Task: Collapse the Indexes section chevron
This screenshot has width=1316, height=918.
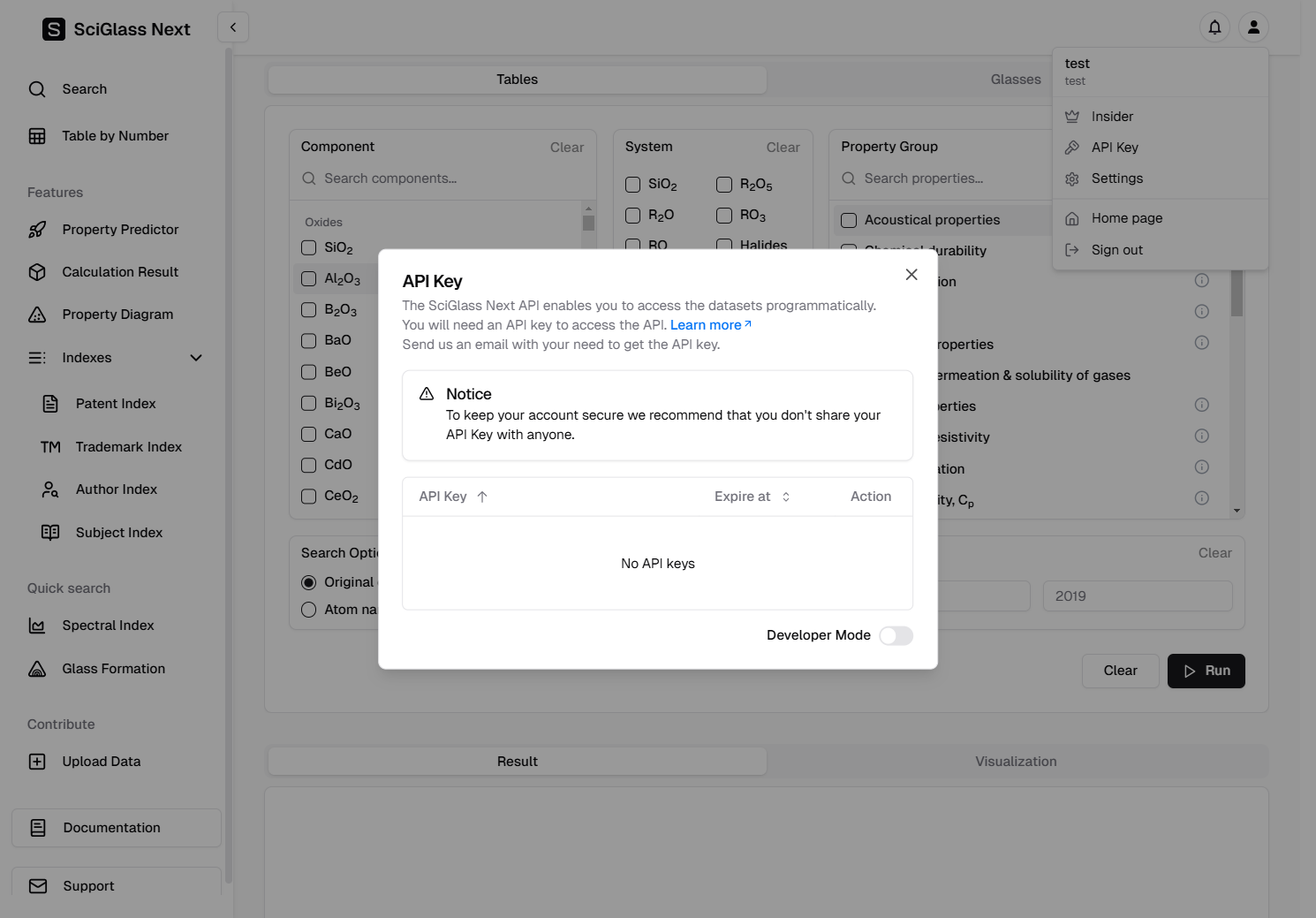Action: 196,358
